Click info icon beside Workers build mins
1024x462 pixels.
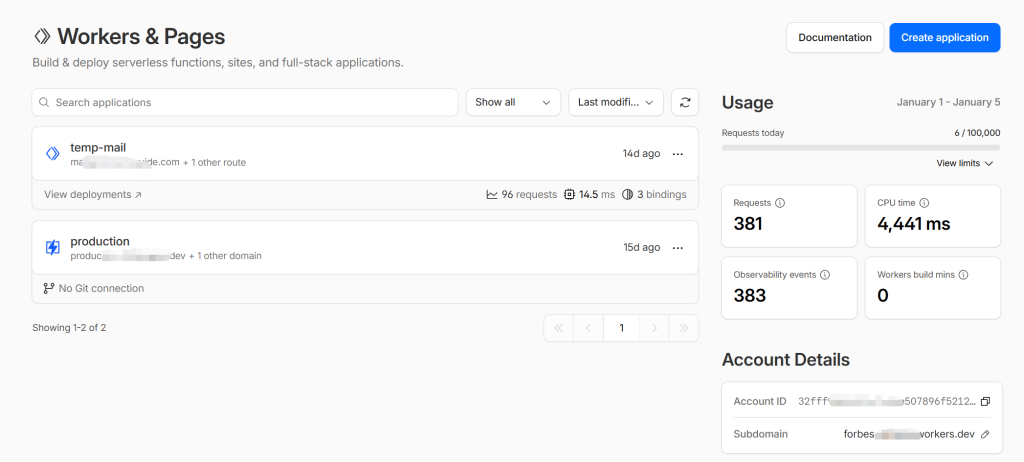(963, 274)
